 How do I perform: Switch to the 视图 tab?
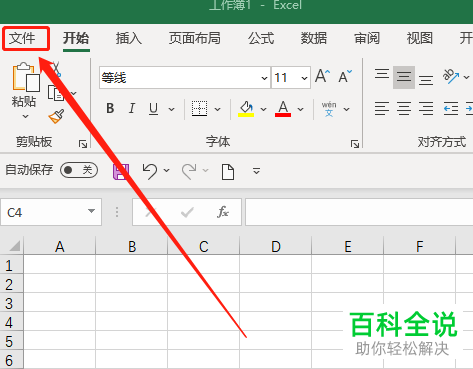pyautogui.click(x=420, y=38)
